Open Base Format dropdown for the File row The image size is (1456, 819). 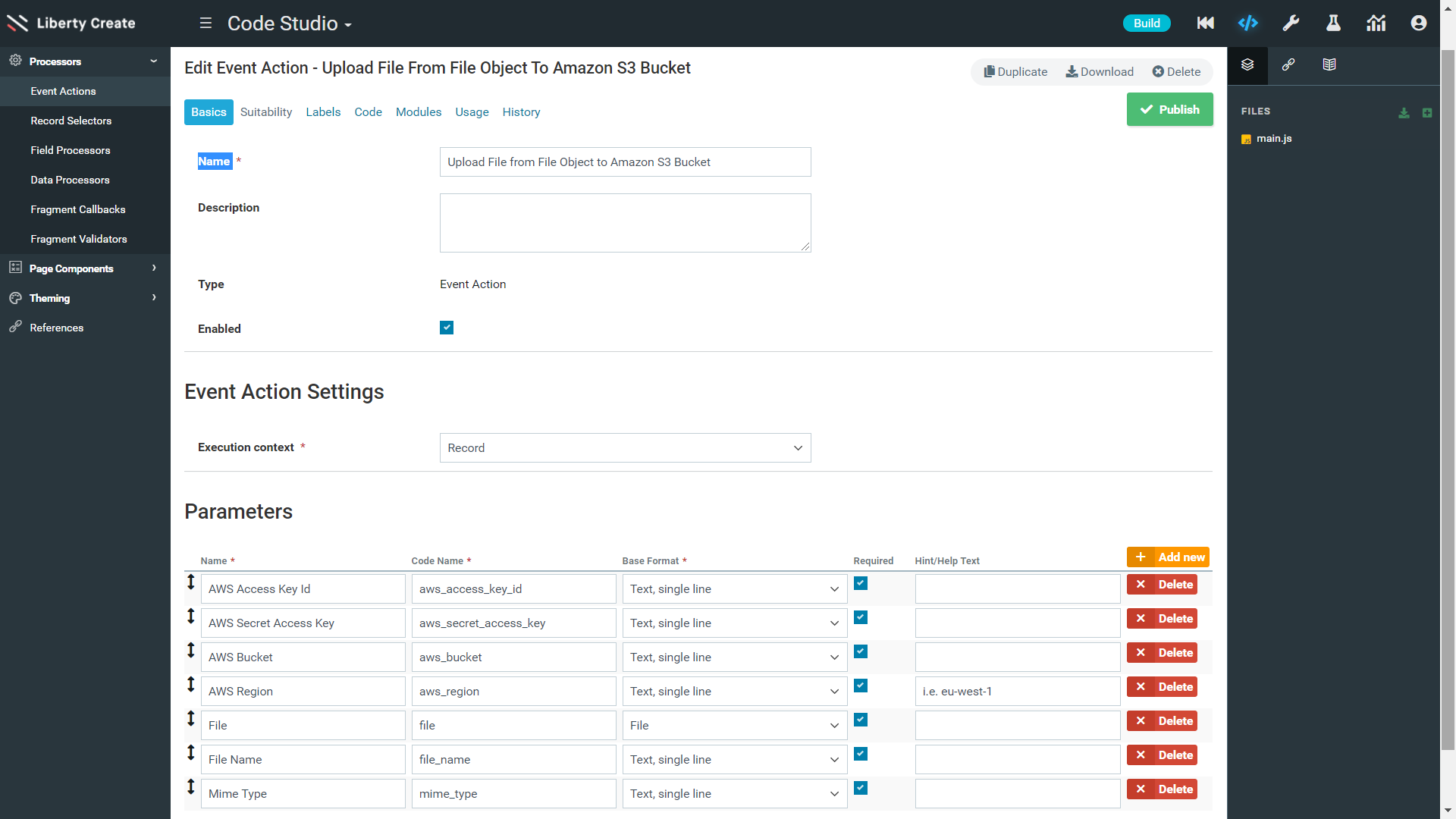tap(734, 725)
